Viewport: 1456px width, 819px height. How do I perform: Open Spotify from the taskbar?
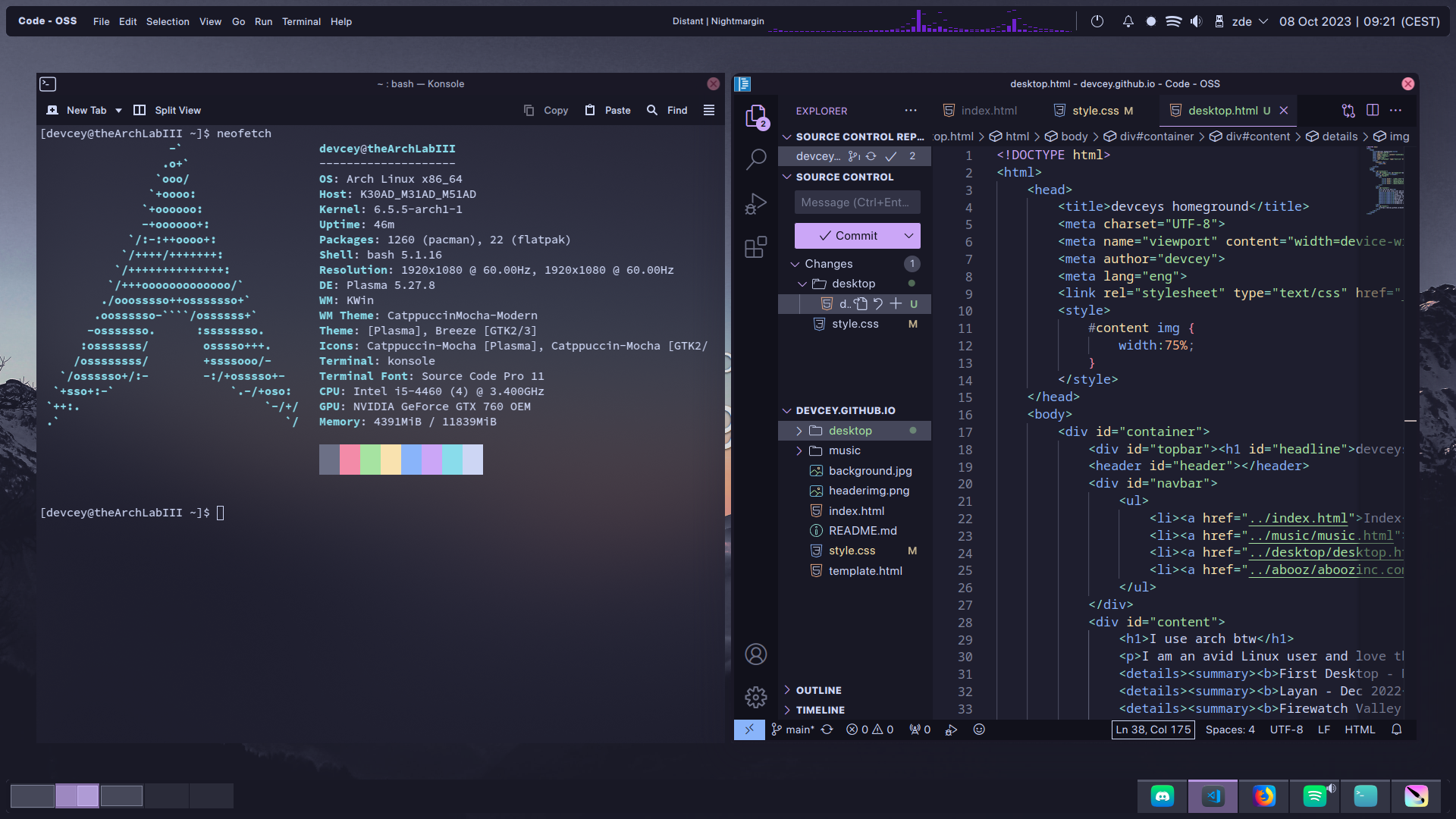(1315, 795)
